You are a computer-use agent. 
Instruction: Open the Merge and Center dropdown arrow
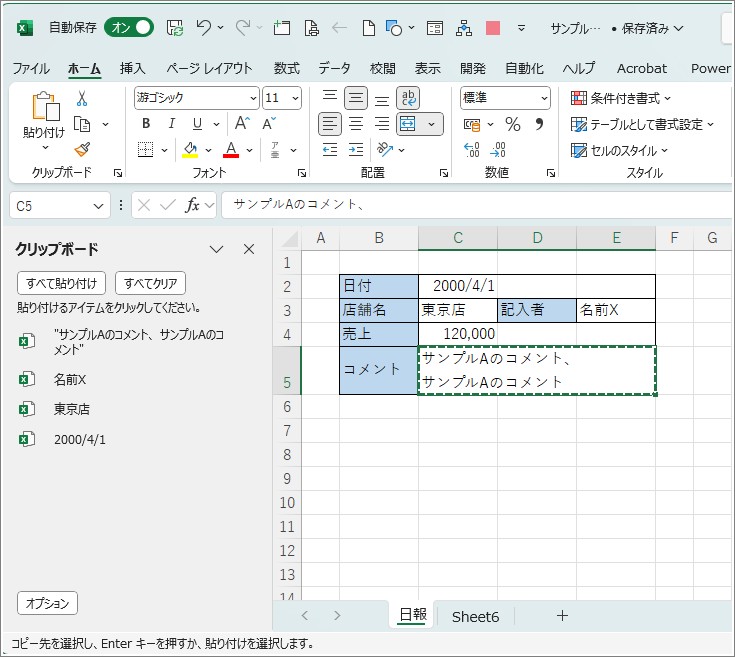pos(431,124)
